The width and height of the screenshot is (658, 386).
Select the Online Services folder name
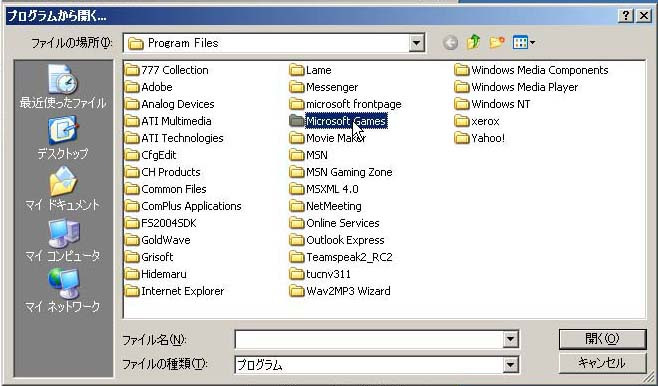tap(343, 223)
